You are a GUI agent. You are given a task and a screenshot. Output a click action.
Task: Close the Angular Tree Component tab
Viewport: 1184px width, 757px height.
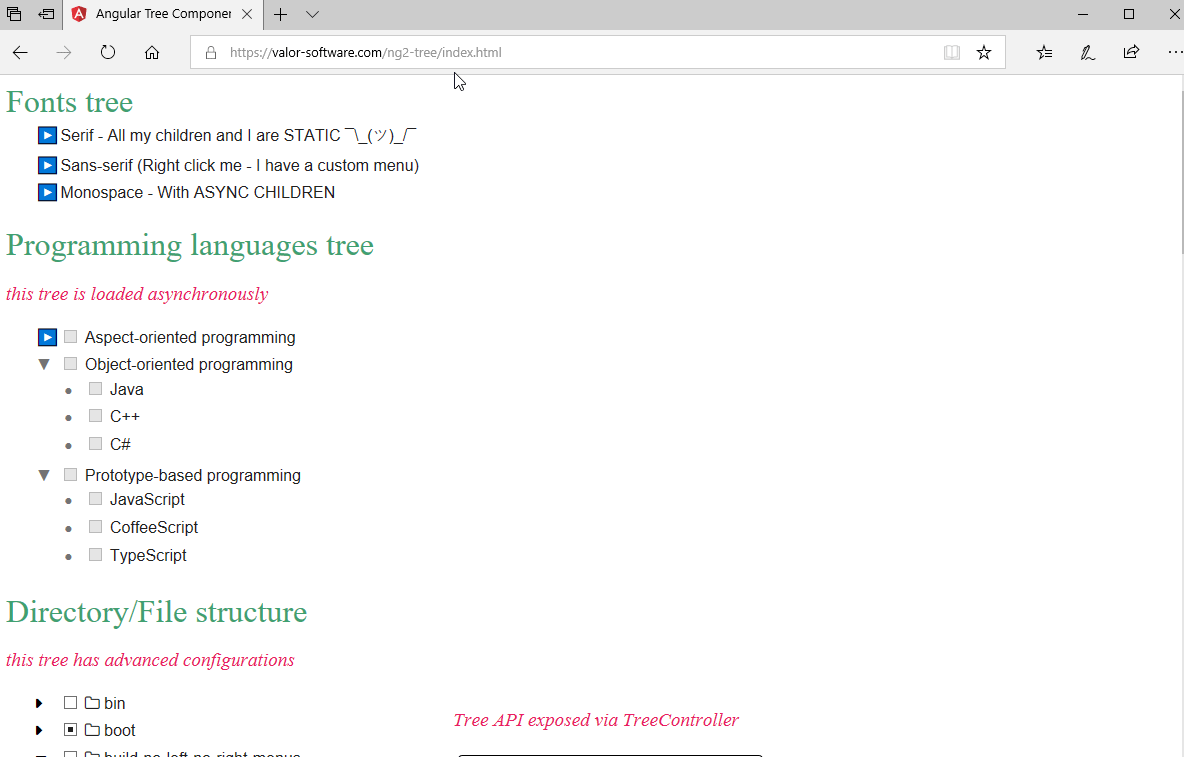(x=247, y=14)
